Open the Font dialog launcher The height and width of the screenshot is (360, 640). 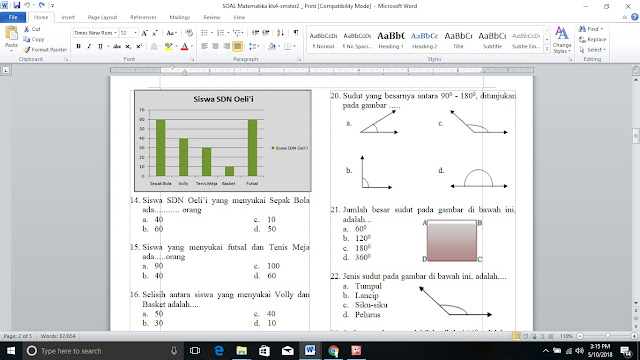click(192, 60)
